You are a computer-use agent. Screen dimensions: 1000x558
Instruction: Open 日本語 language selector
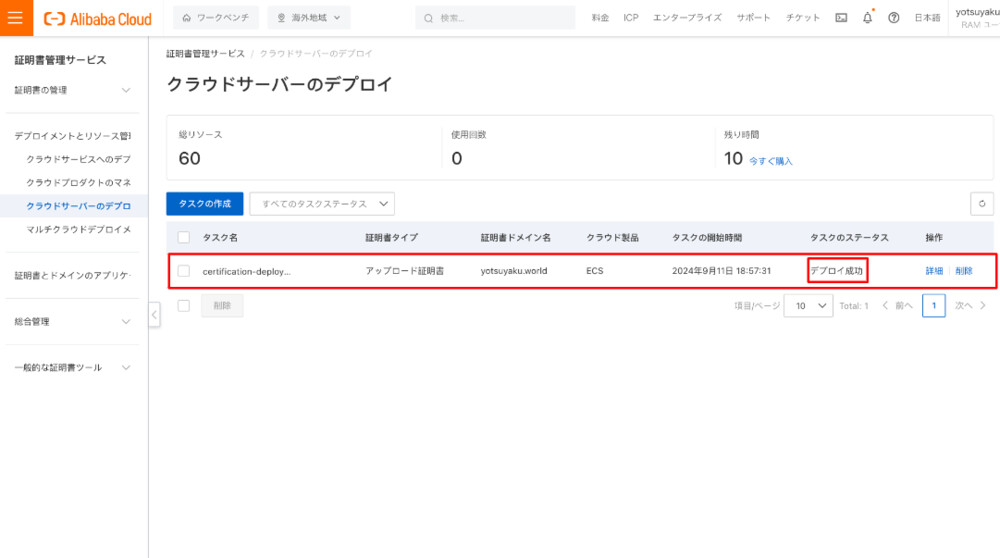pos(927,18)
